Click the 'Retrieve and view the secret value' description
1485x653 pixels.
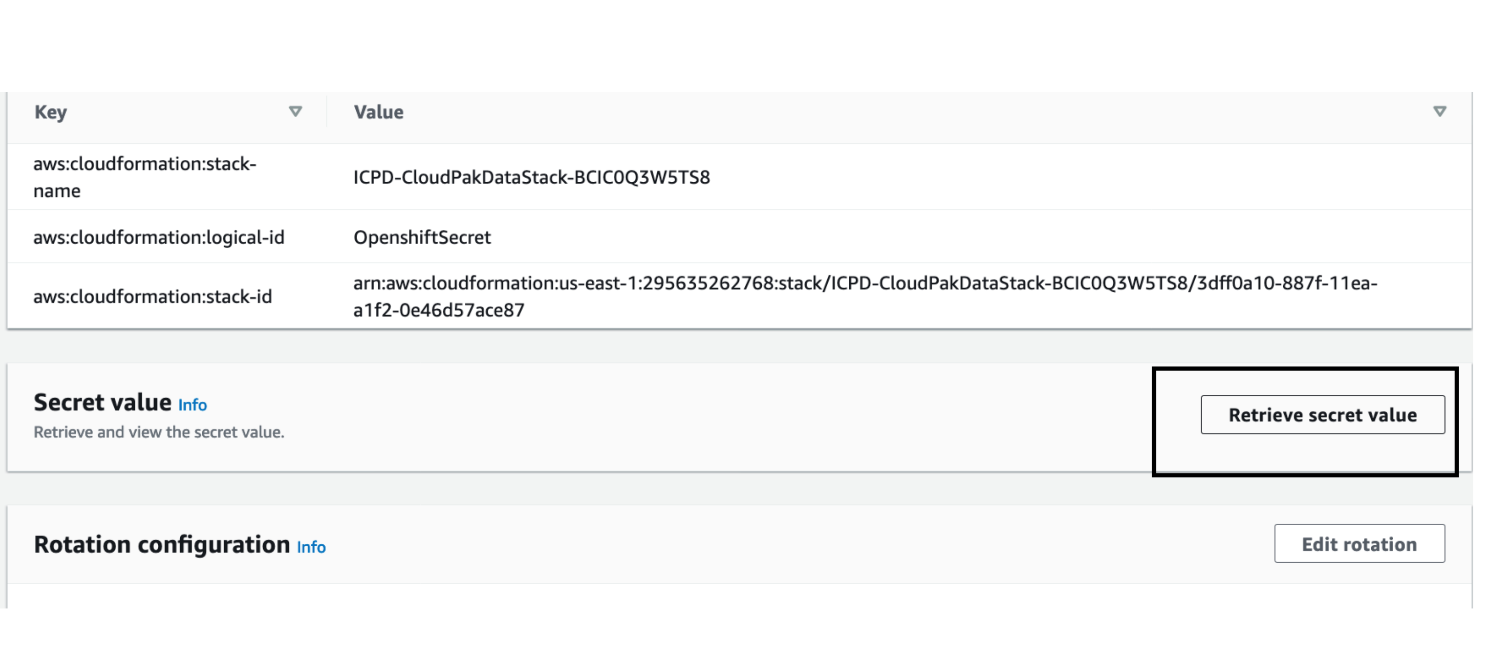[x=159, y=433]
